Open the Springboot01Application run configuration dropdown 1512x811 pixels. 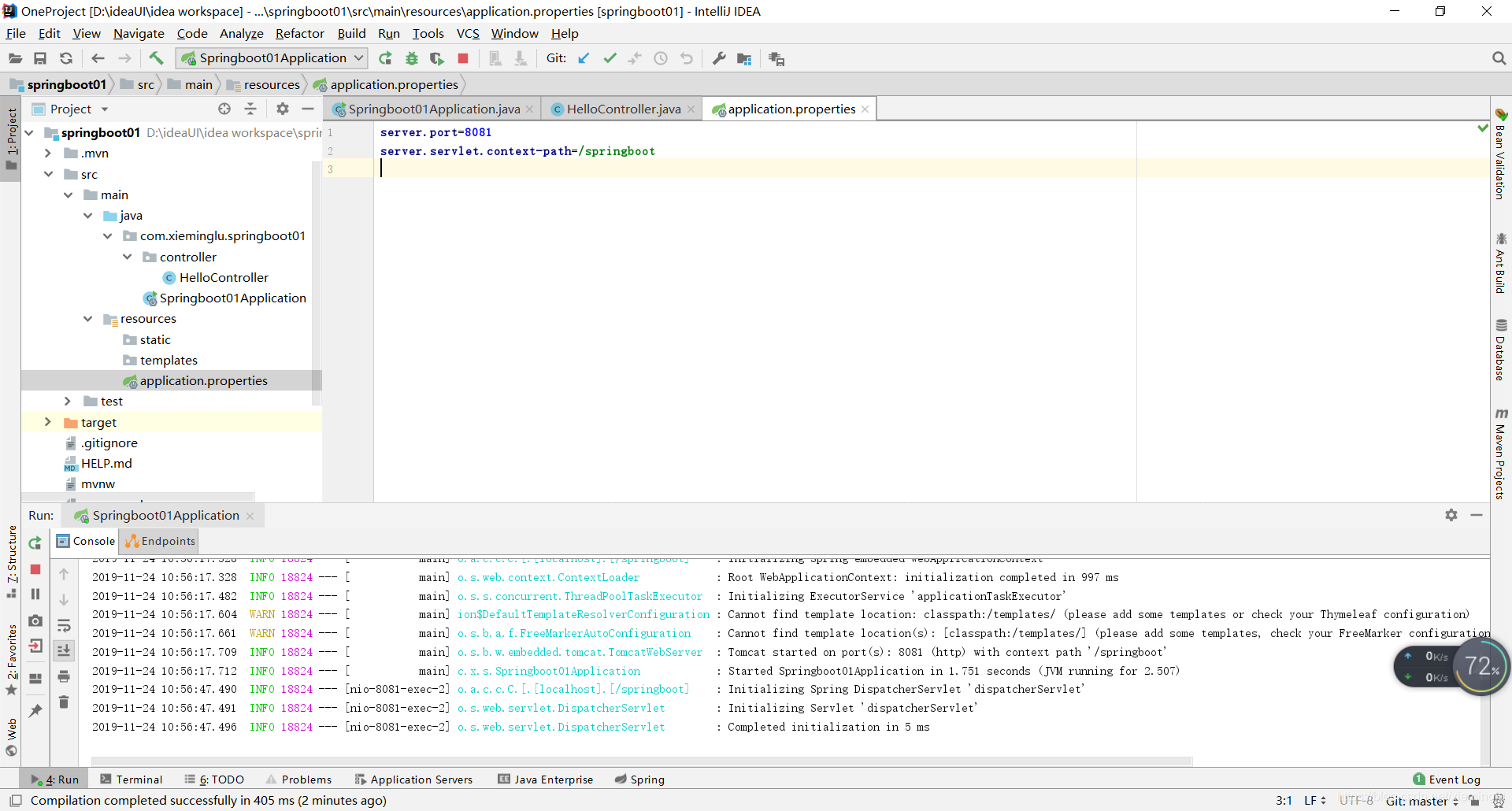tap(272, 58)
